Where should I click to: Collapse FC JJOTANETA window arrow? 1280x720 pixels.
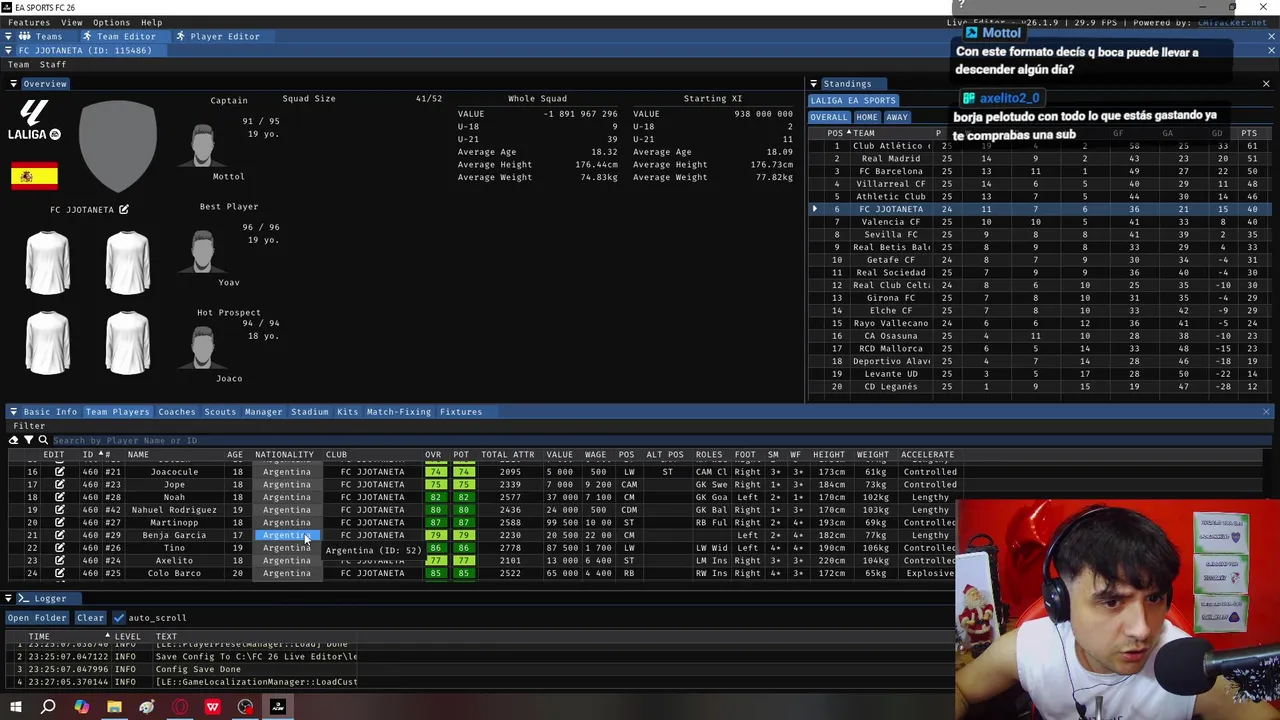tap(8, 50)
